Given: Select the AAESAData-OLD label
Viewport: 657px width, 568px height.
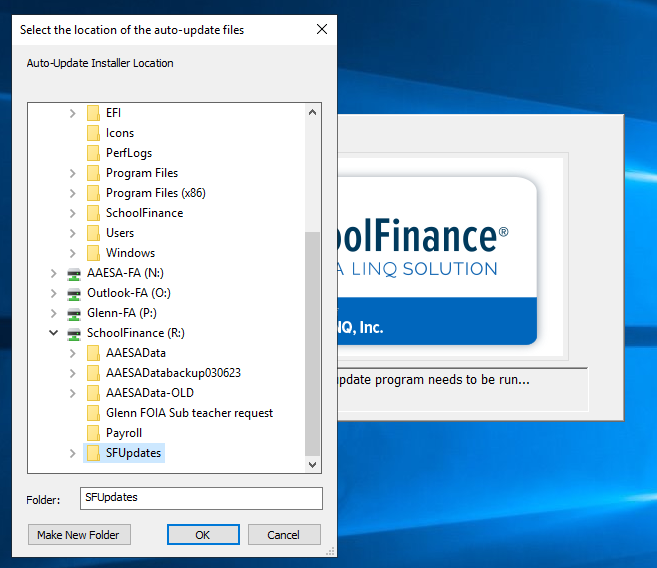Looking at the screenshot, I should pos(150,393).
